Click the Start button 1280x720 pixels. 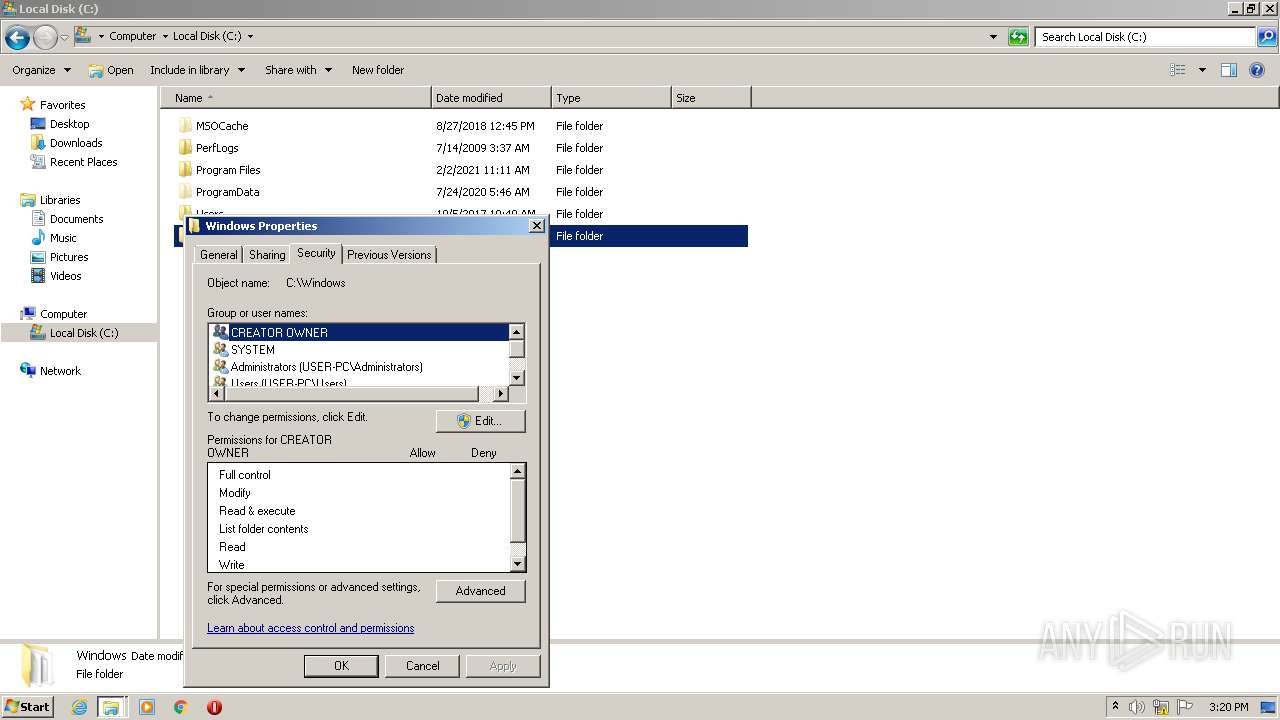click(x=28, y=707)
